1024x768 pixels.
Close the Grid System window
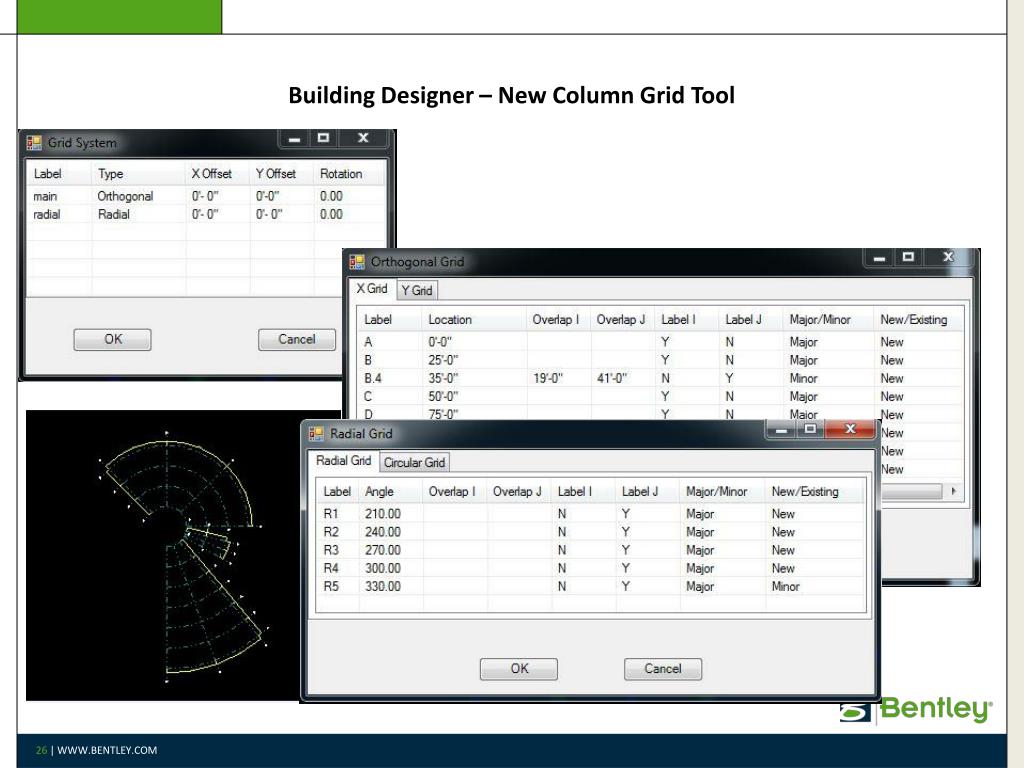(x=363, y=138)
